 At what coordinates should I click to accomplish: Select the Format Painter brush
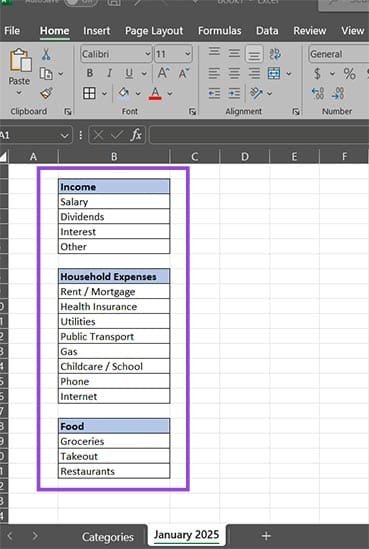[x=46, y=93]
